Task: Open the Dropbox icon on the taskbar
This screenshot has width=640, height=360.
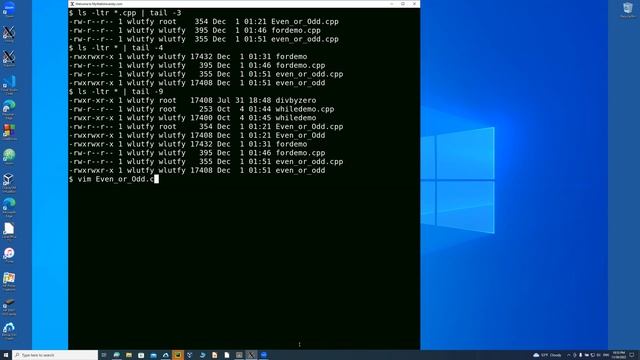Action: point(190,355)
